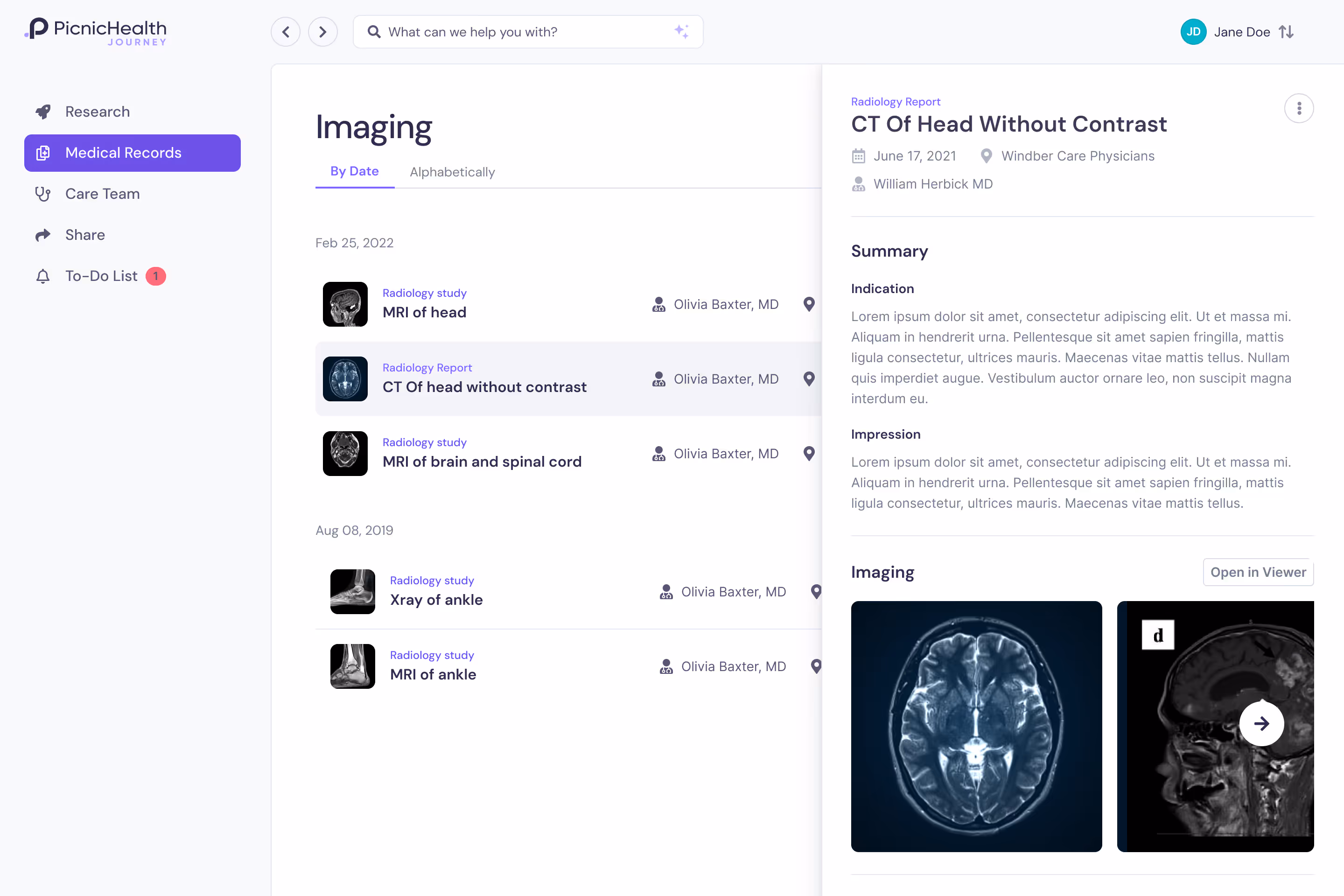Open the To-Do List sidebar item
The width and height of the screenshot is (1344, 896).
101,276
